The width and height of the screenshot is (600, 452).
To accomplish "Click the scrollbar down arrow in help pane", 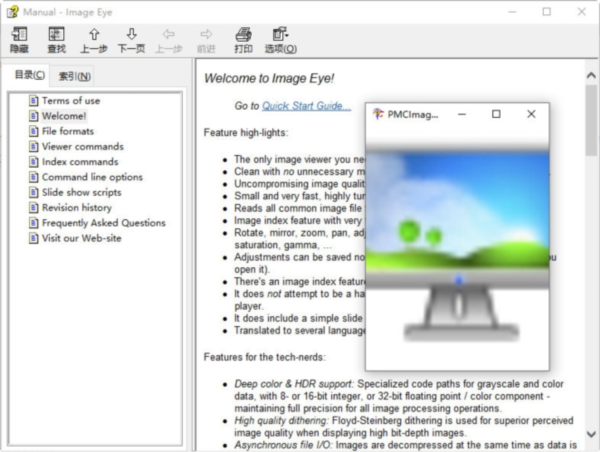I will [x=591, y=434].
